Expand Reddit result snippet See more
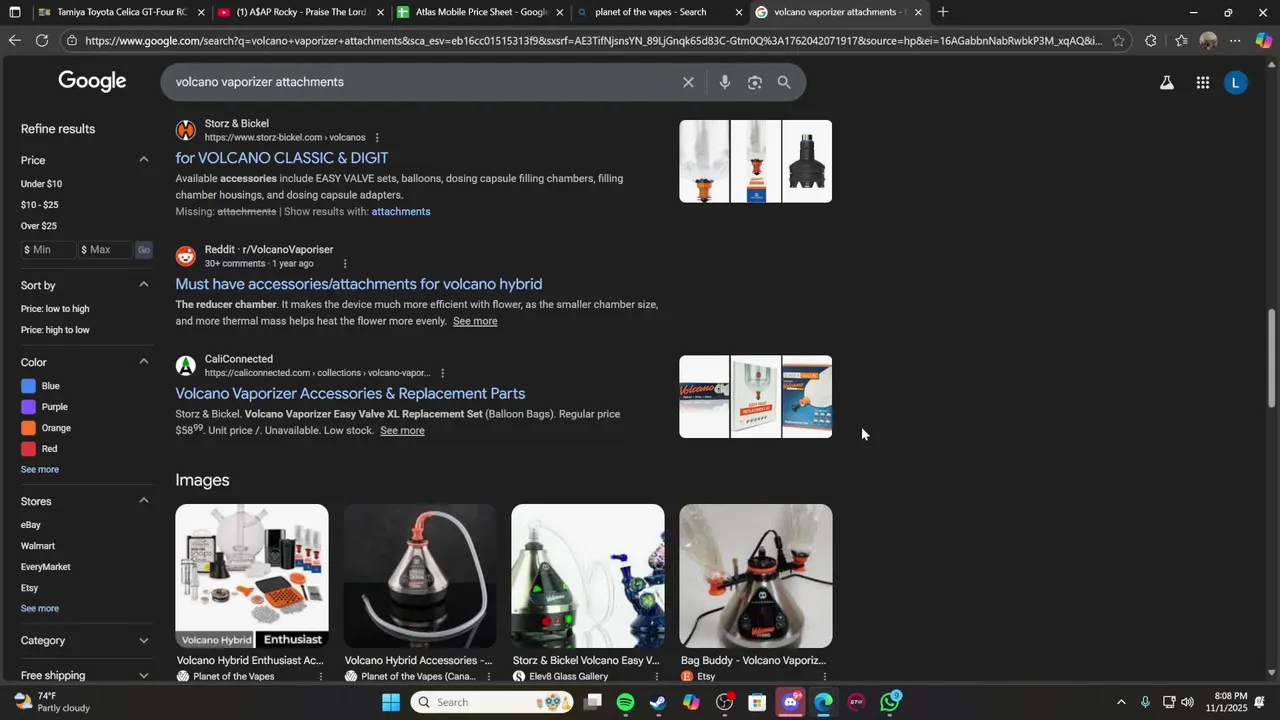1280x720 pixels. pos(475,321)
